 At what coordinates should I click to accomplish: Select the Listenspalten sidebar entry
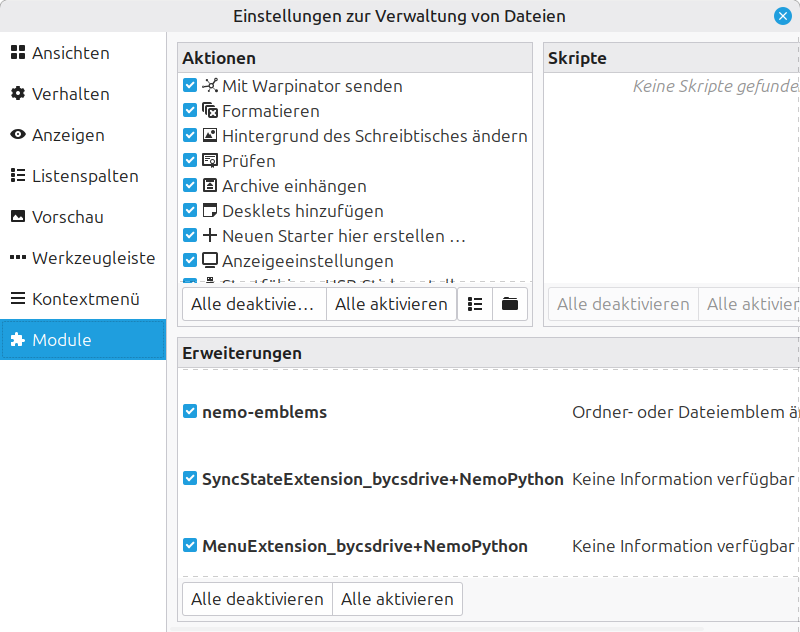85,176
